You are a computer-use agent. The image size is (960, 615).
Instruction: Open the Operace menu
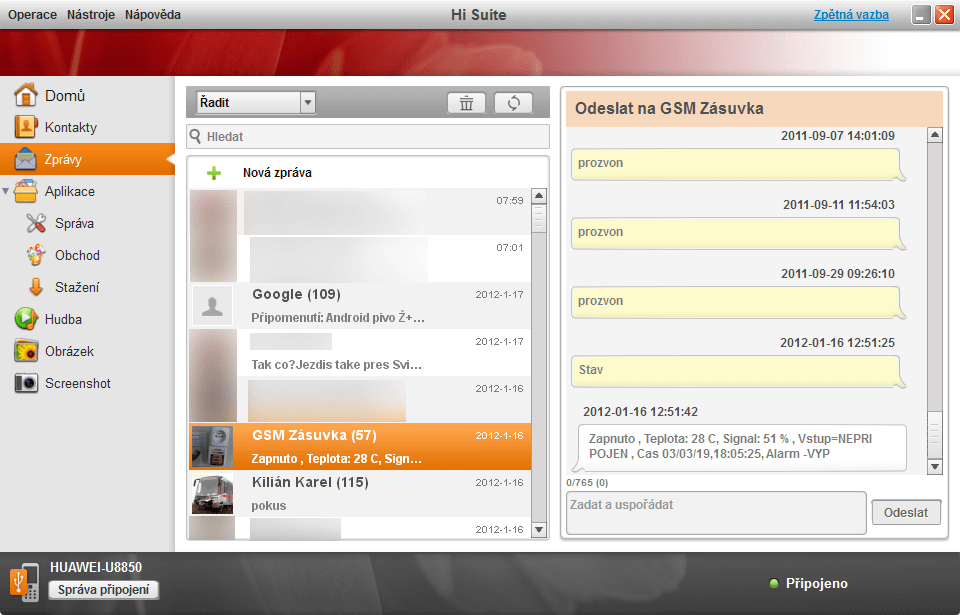coord(32,15)
